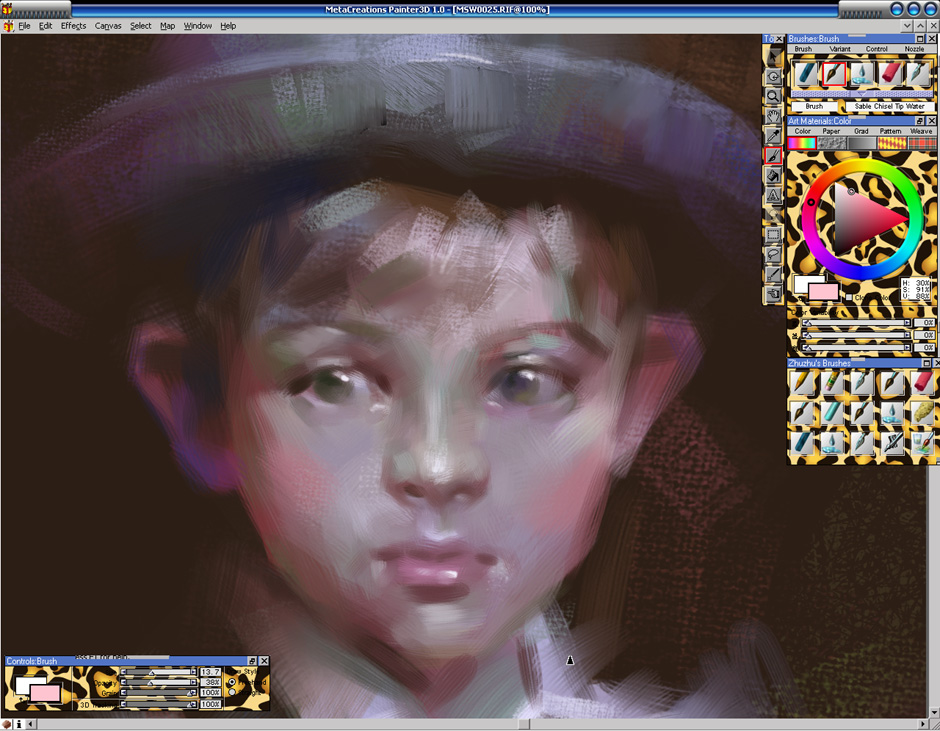940x731 pixels.
Task: Collapse the Art Materials:Color palette restore box
Action: click(x=920, y=121)
